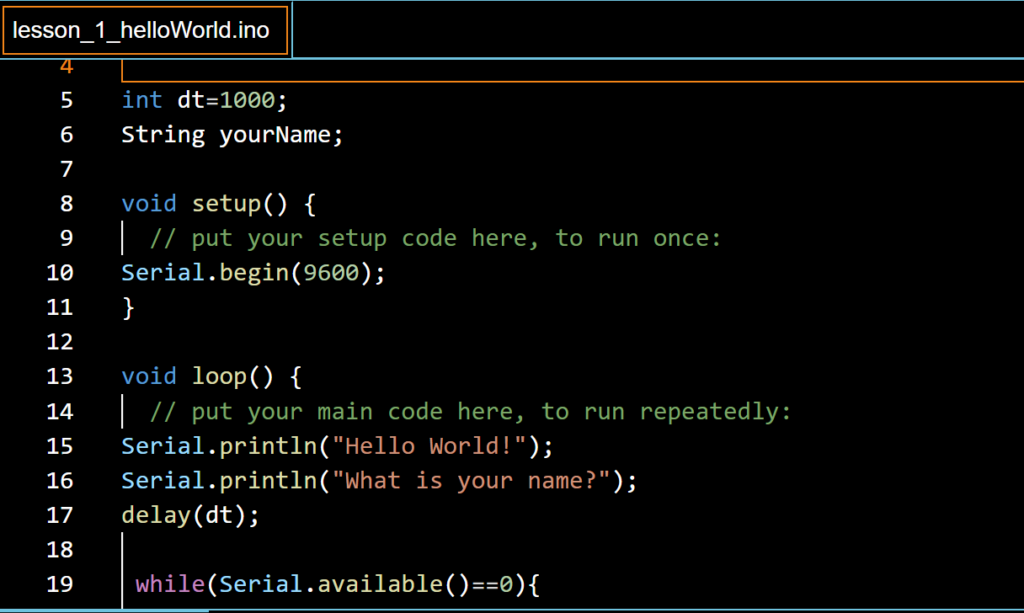Click line number 5 in gutter
Viewport: 1024px width, 613px height.
(67, 100)
